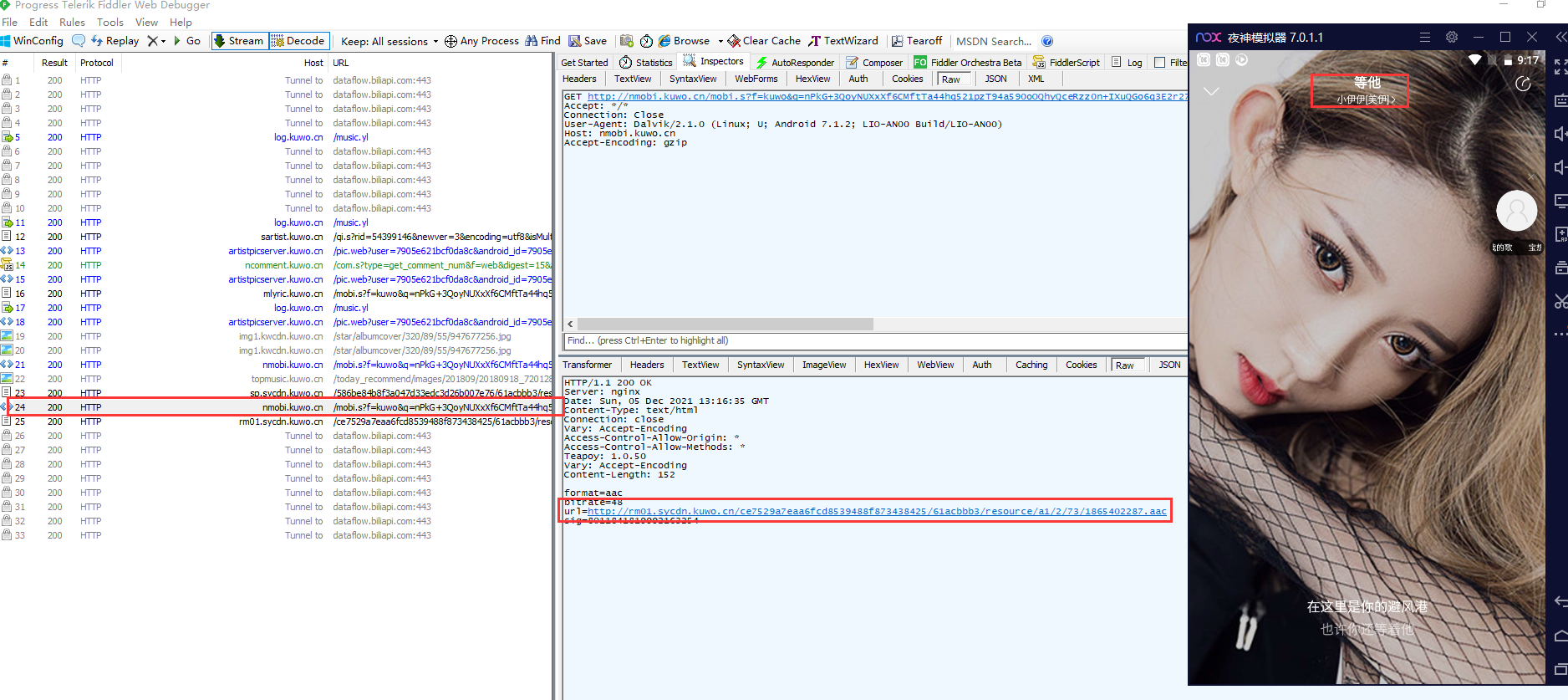Click the Nox sidebar scissors icon
The width and height of the screenshot is (1568, 700).
coord(1560,301)
